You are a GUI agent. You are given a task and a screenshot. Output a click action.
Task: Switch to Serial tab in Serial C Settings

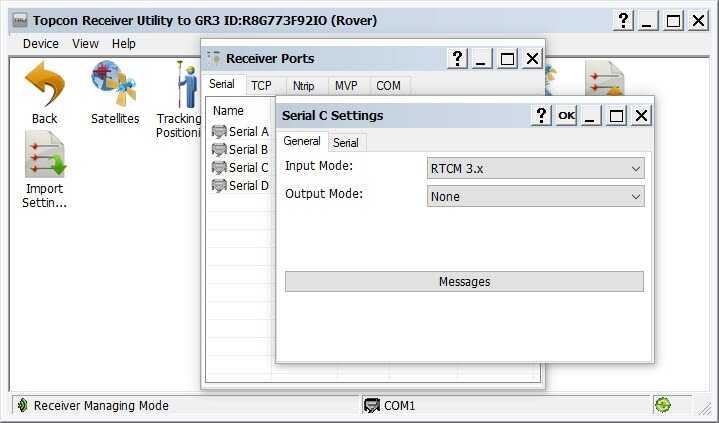click(346, 142)
